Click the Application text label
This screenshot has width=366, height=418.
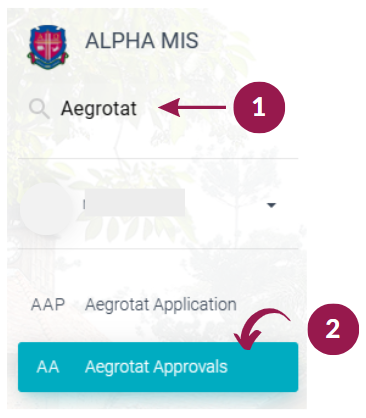click(x=195, y=305)
